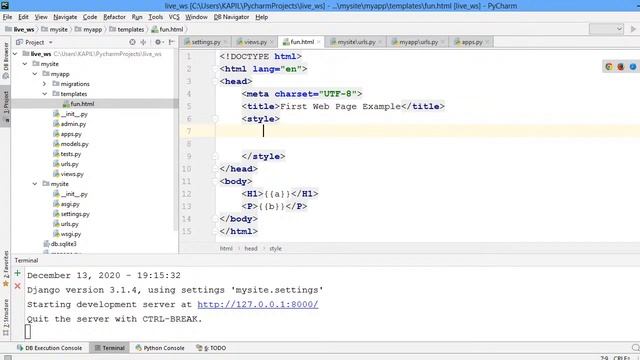Screen dimensions: 640x360
Task: Open the Tools menu
Action: pos(156,17)
